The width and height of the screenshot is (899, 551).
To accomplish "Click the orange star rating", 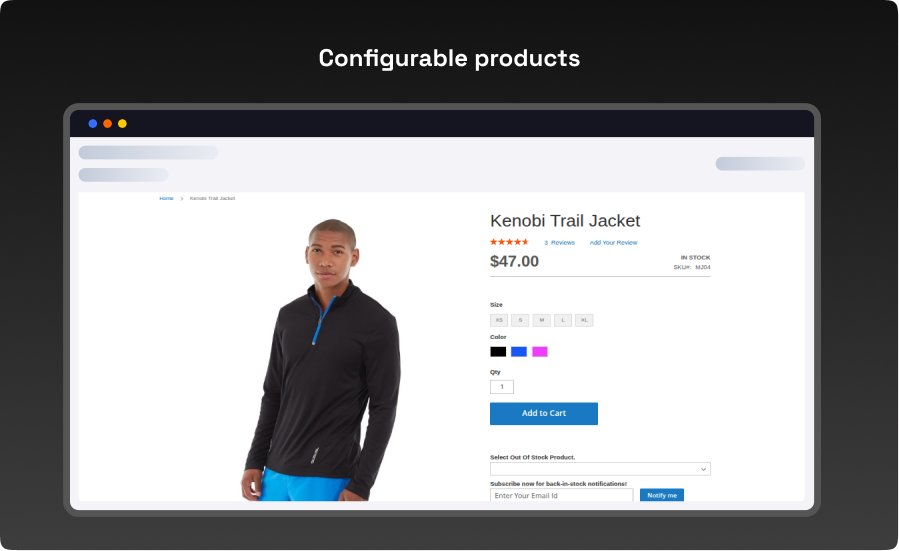I will pos(509,242).
